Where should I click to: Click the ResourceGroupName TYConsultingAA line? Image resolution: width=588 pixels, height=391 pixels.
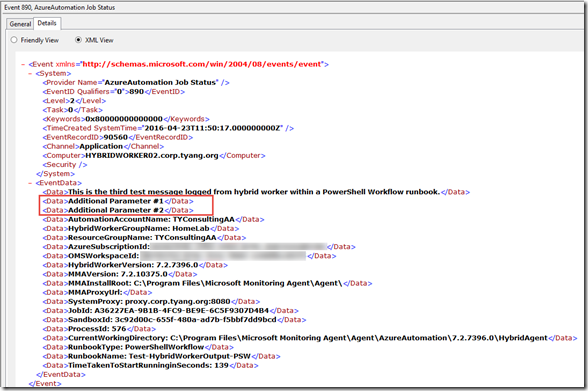(144, 238)
